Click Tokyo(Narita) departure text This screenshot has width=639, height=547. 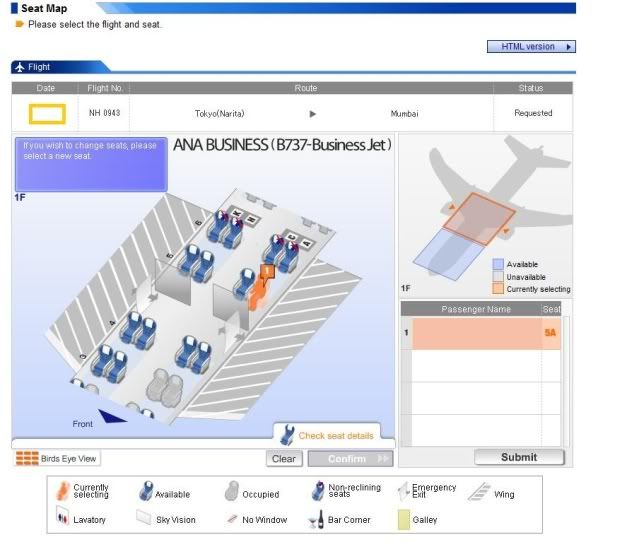pos(220,114)
